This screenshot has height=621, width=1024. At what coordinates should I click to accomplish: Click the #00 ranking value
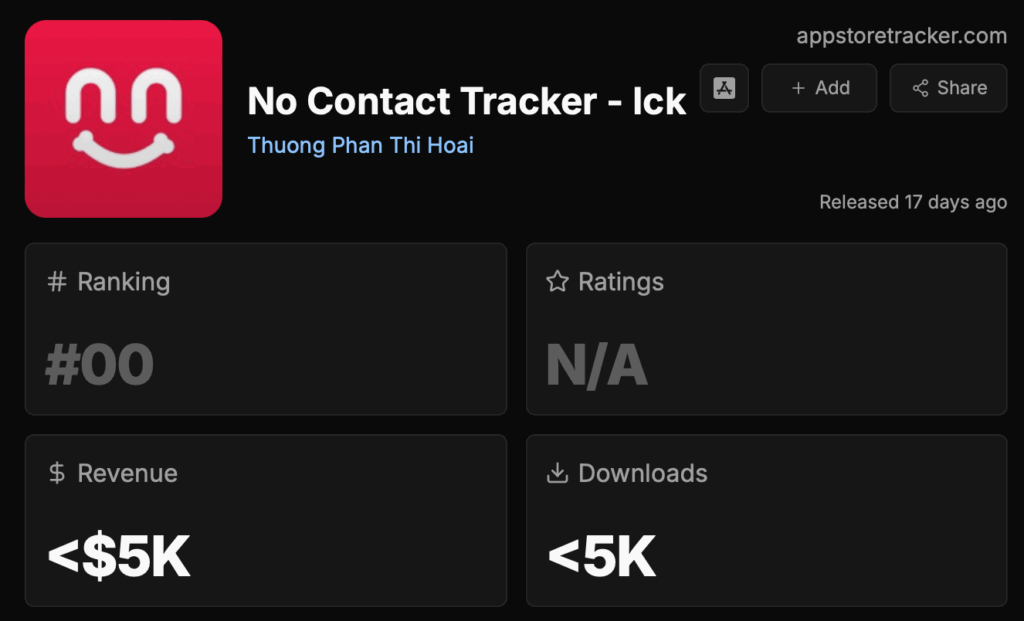[99, 365]
